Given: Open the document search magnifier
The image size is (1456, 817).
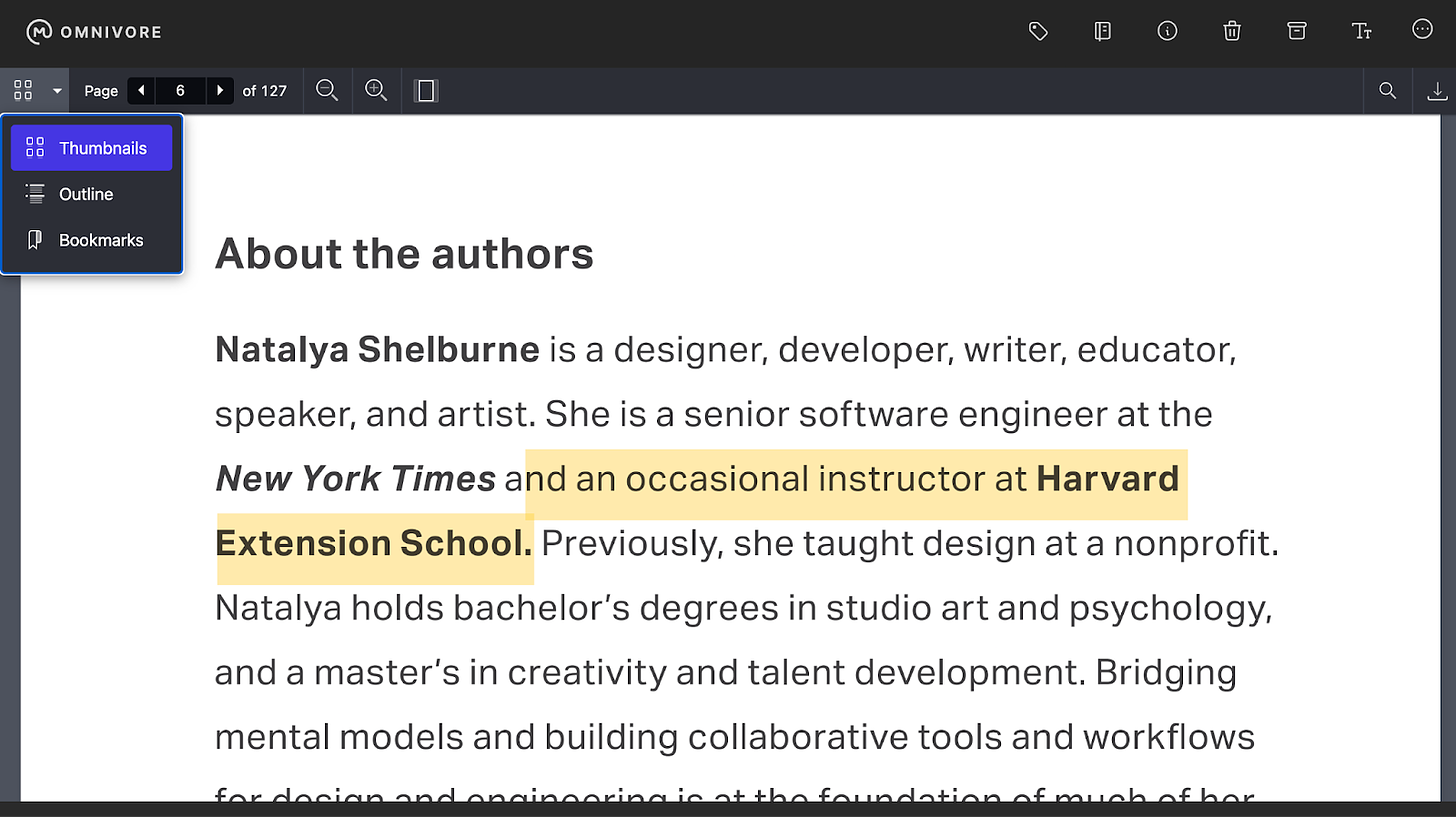Looking at the screenshot, I should (1388, 91).
